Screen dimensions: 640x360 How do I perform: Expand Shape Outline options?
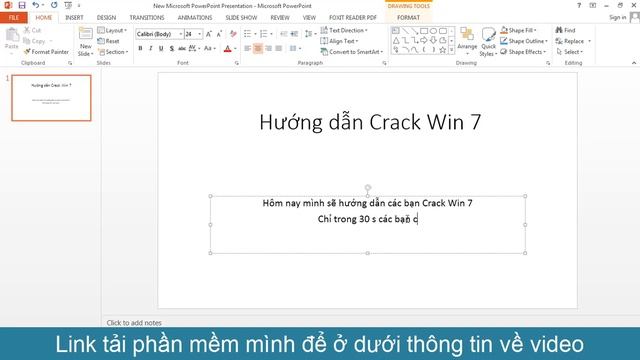524,41
